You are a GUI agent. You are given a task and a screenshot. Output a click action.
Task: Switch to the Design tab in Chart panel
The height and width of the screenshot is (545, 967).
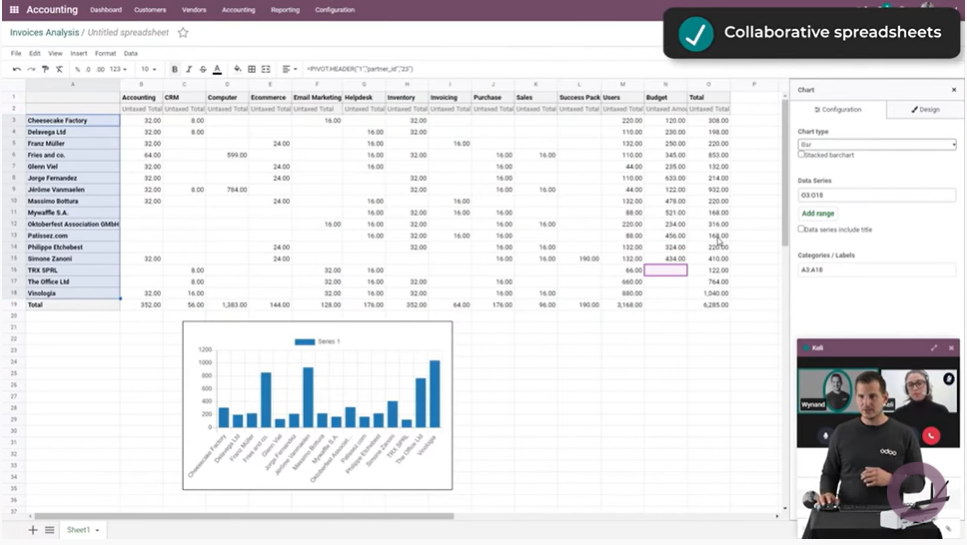pos(924,109)
